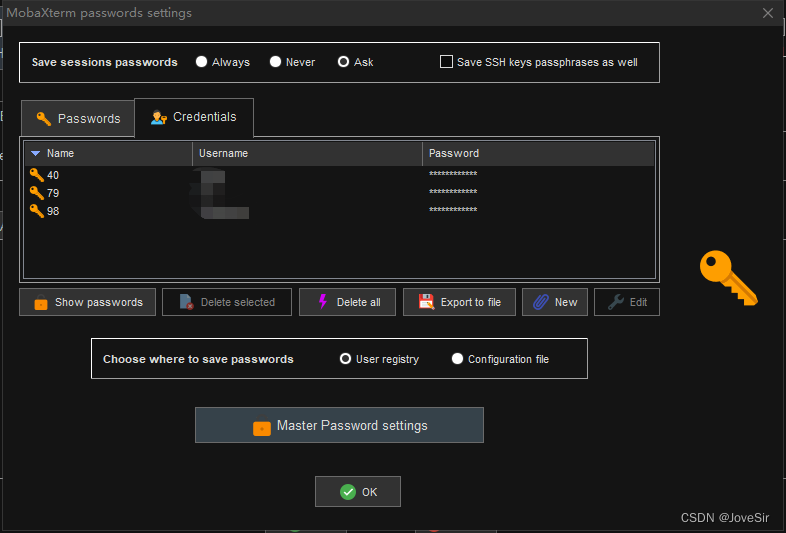Sort by the Username column header
786x533 pixels.
pos(307,153)
